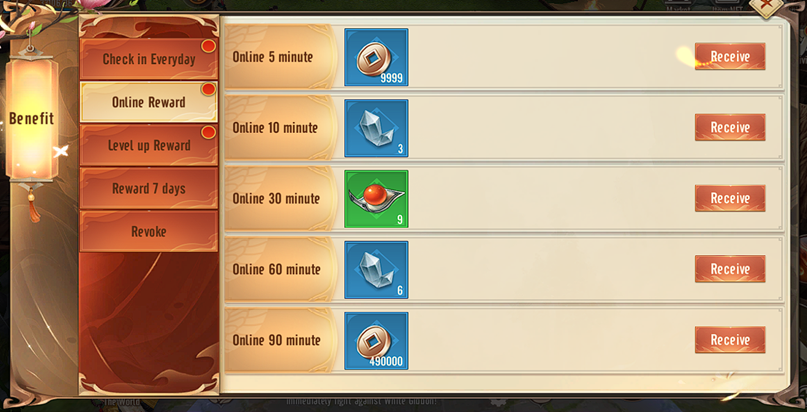Select the 3 crystal reward icon

click(376, 128)
